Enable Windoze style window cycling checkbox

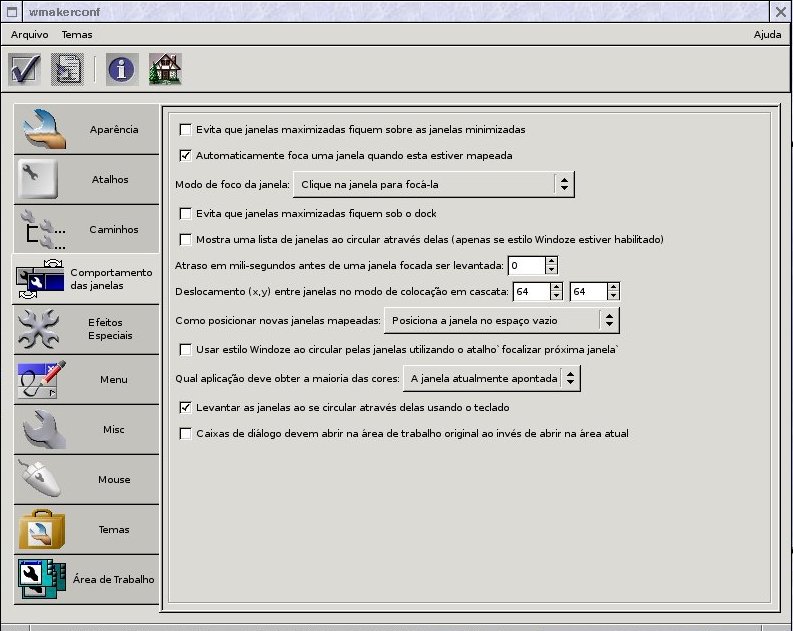coord(186,350)
